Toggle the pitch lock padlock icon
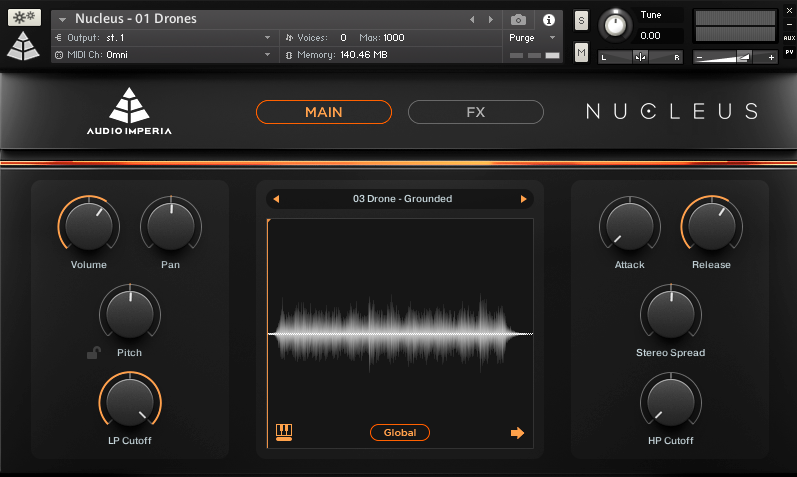Screen dimensions: 797x477 pos(94,352)
